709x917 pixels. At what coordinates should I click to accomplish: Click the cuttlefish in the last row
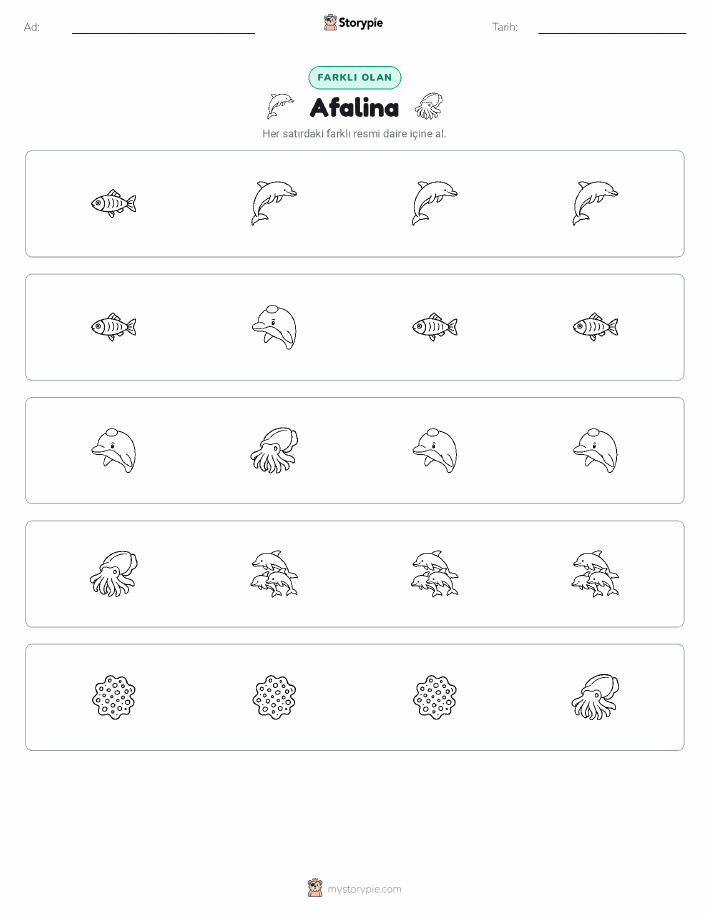coord(595,697)
